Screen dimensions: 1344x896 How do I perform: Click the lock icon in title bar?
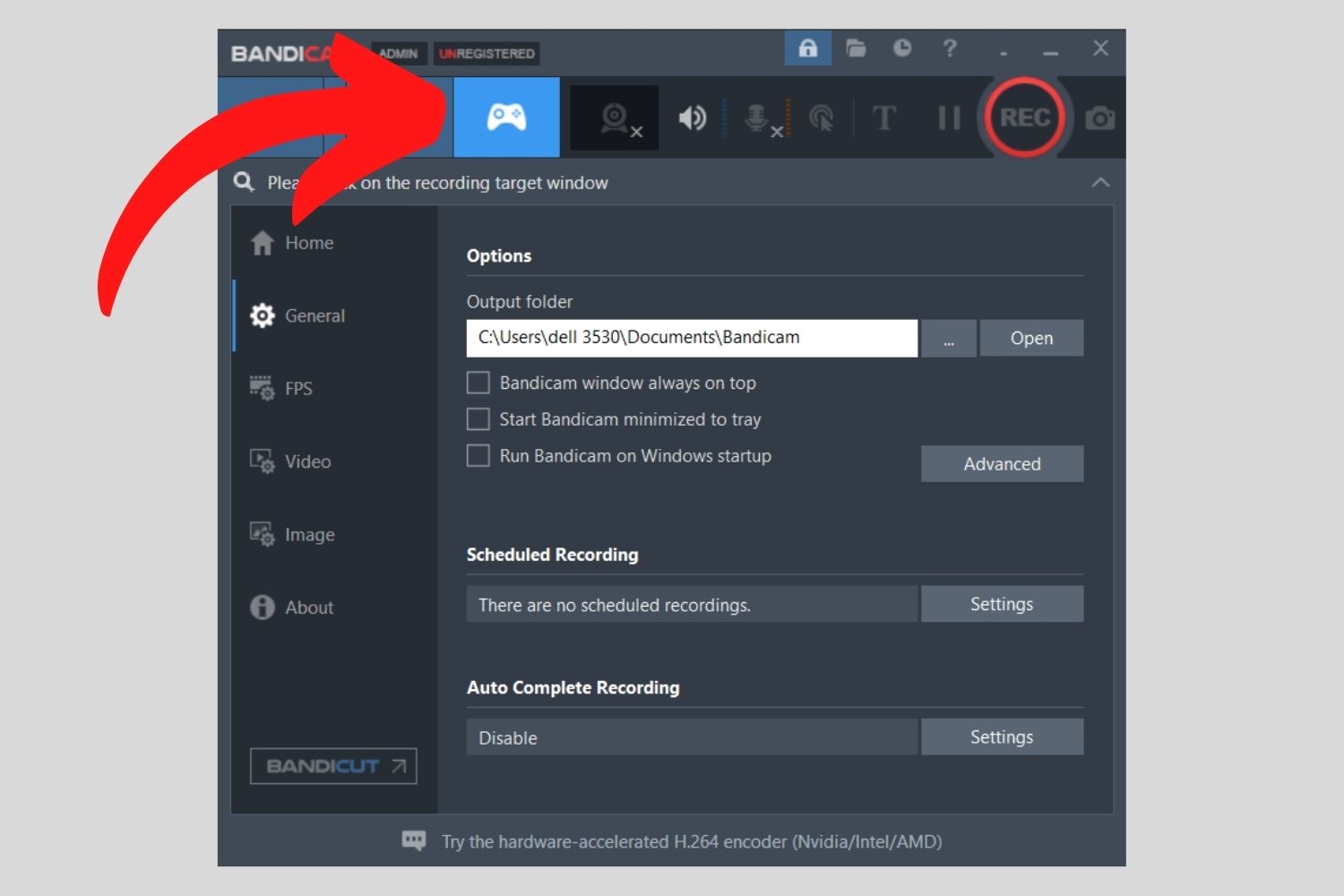point(808,48)
